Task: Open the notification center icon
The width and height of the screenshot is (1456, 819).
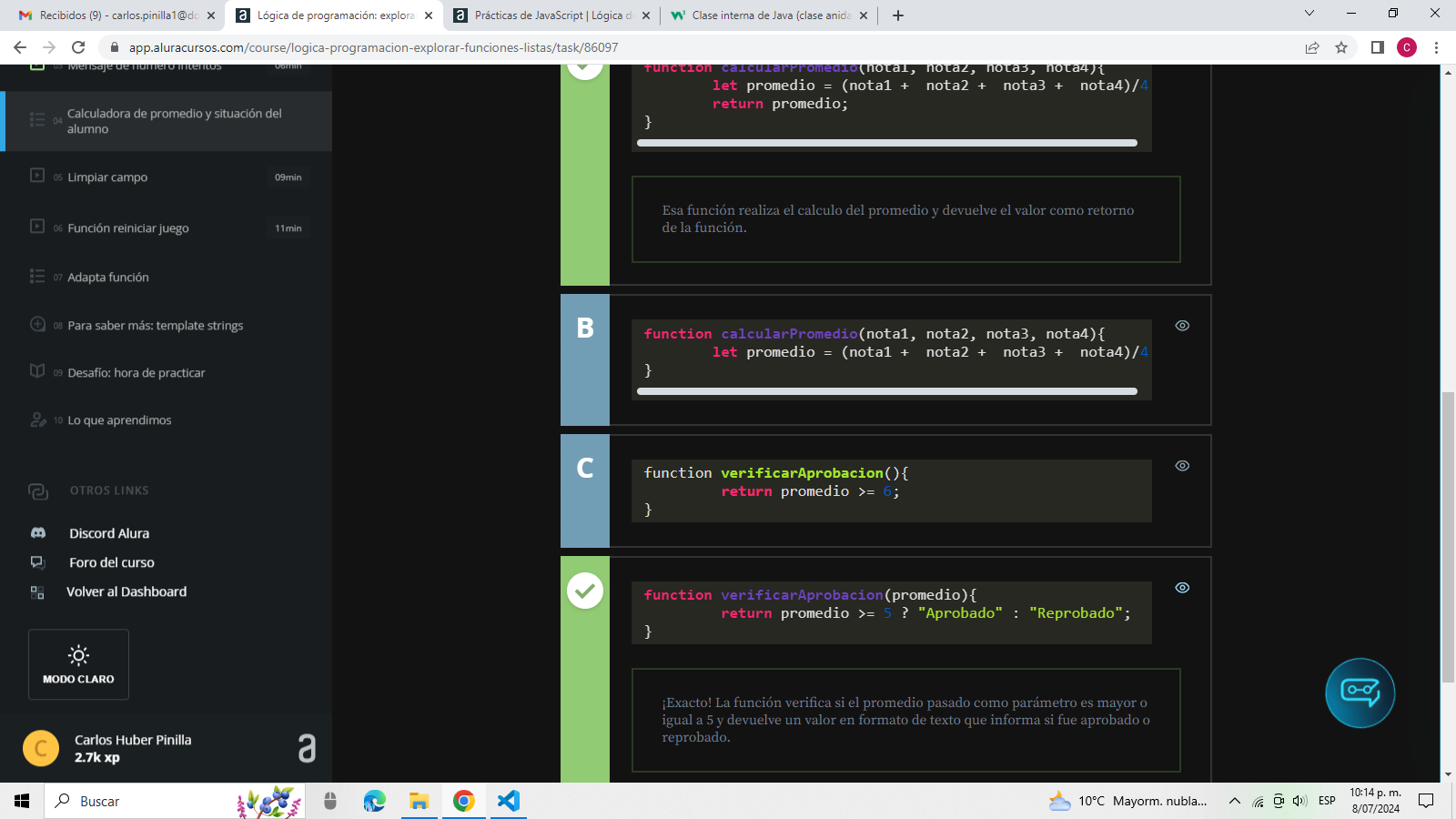Action: (1426, 801)
